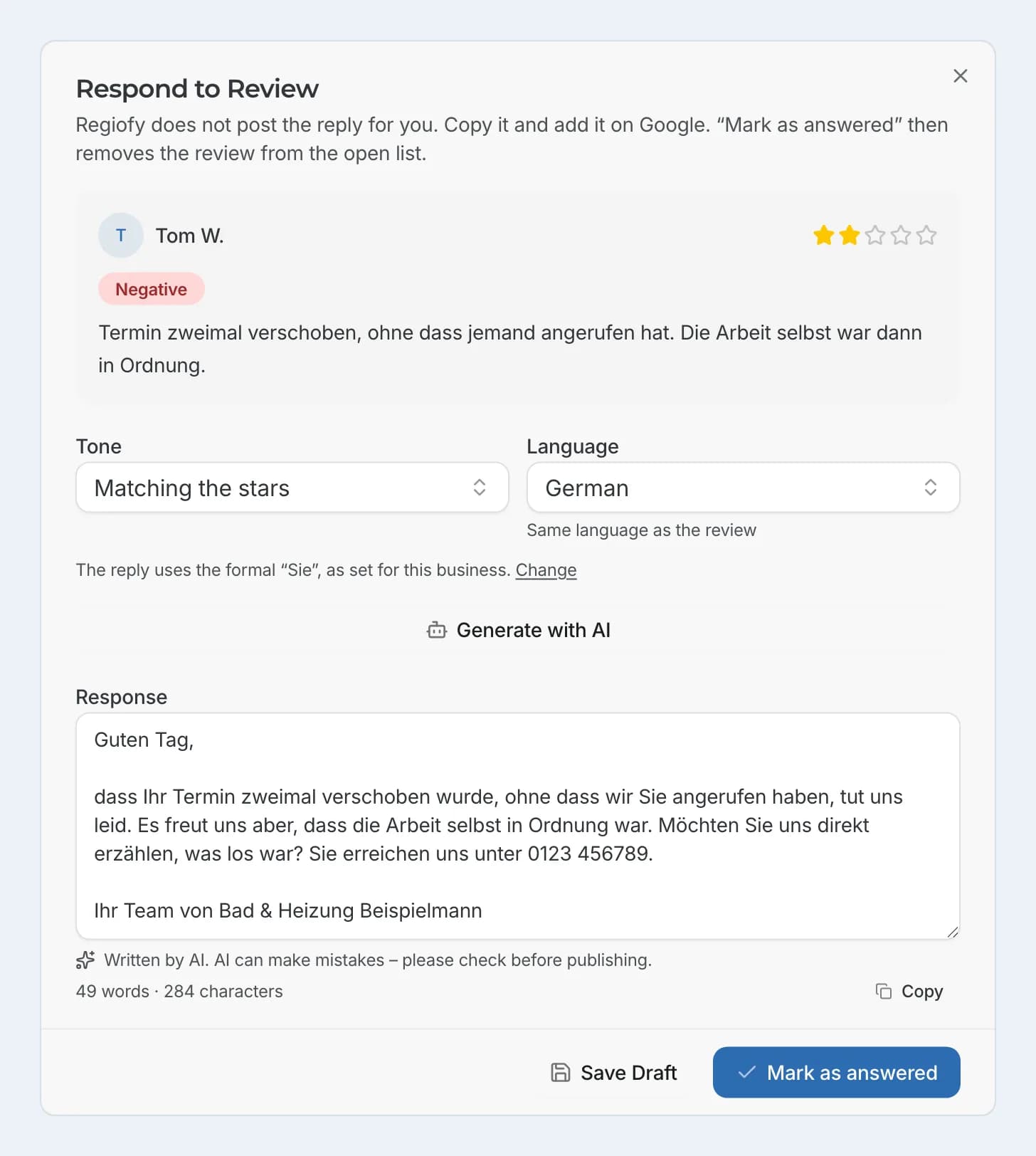1036x1156 pixels.
Task: Mark the review as answered
Action: click(x=837, y=1073)
